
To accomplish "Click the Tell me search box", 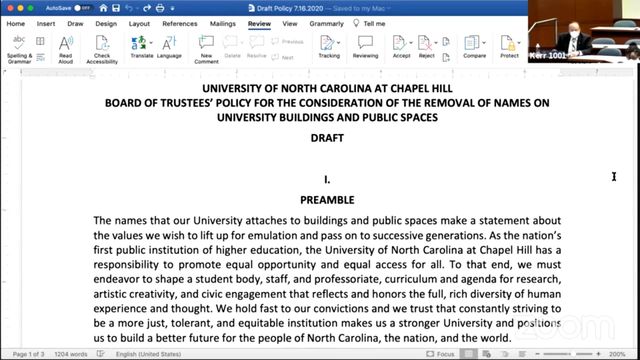I will point(369,24).
